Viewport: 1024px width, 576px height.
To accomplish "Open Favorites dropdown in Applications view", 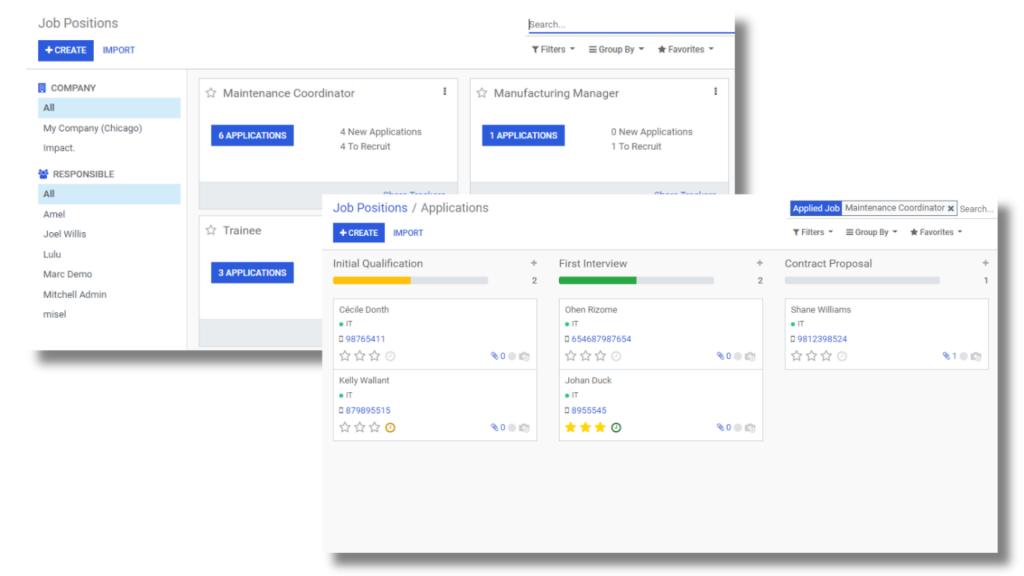I will tap(936, 232).
